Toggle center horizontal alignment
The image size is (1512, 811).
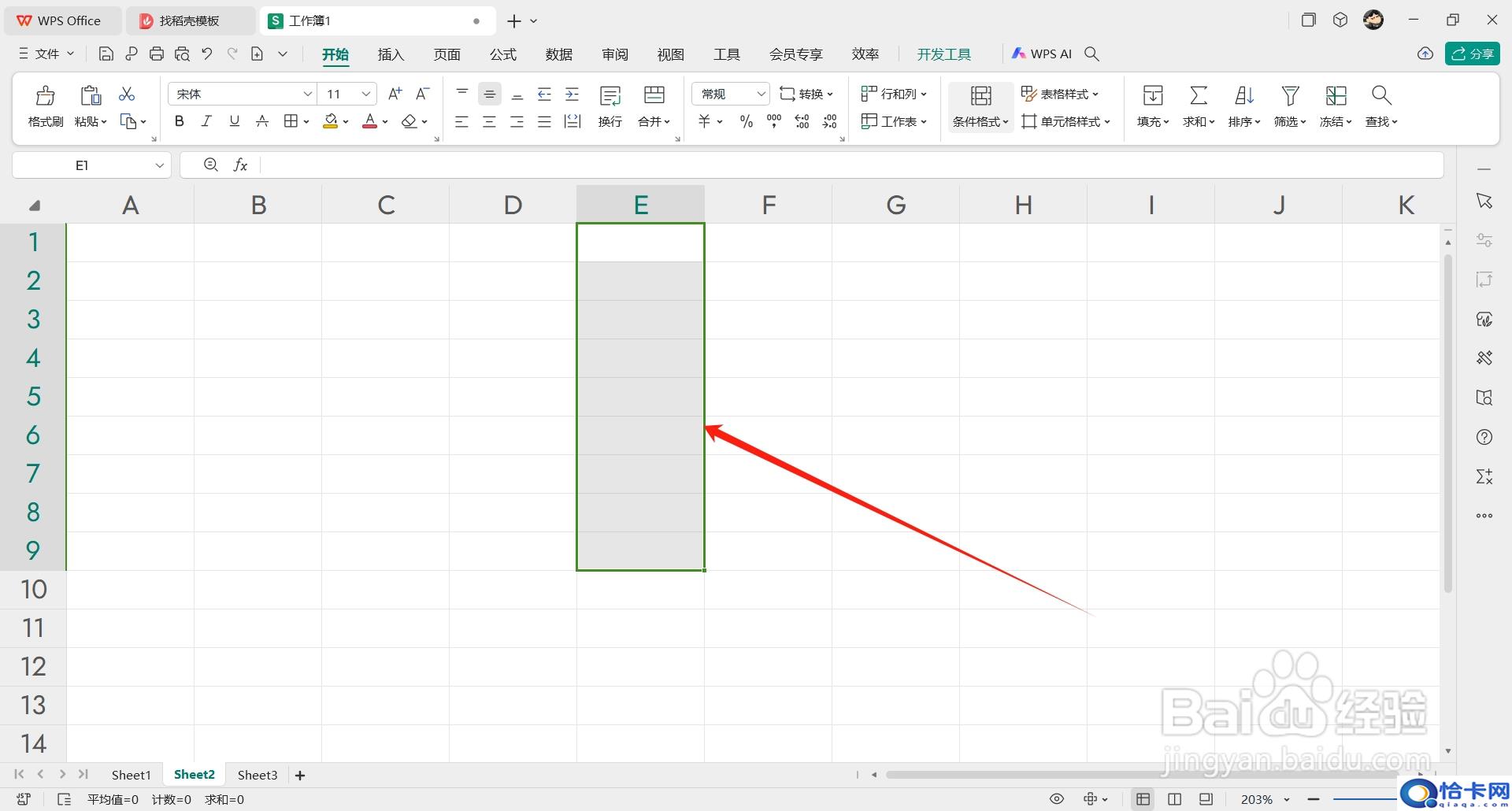click(x=490, y=121)
